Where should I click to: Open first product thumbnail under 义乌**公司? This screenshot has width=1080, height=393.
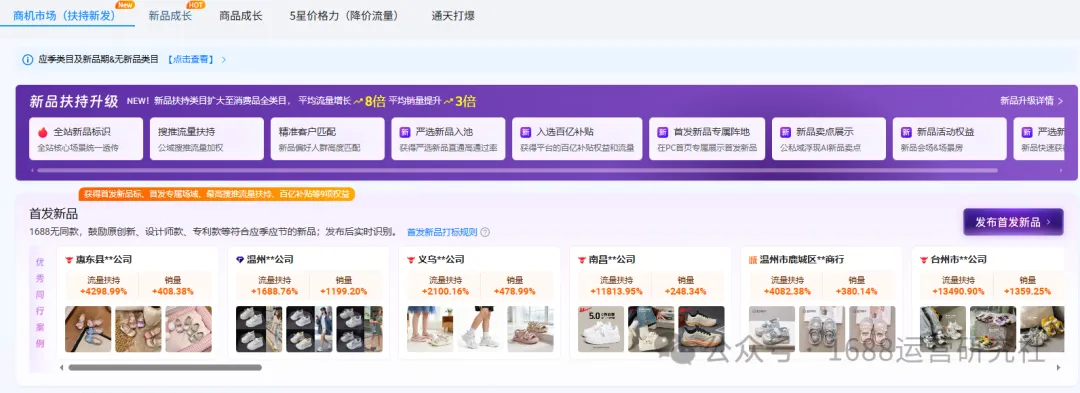(x=430, y=329)
